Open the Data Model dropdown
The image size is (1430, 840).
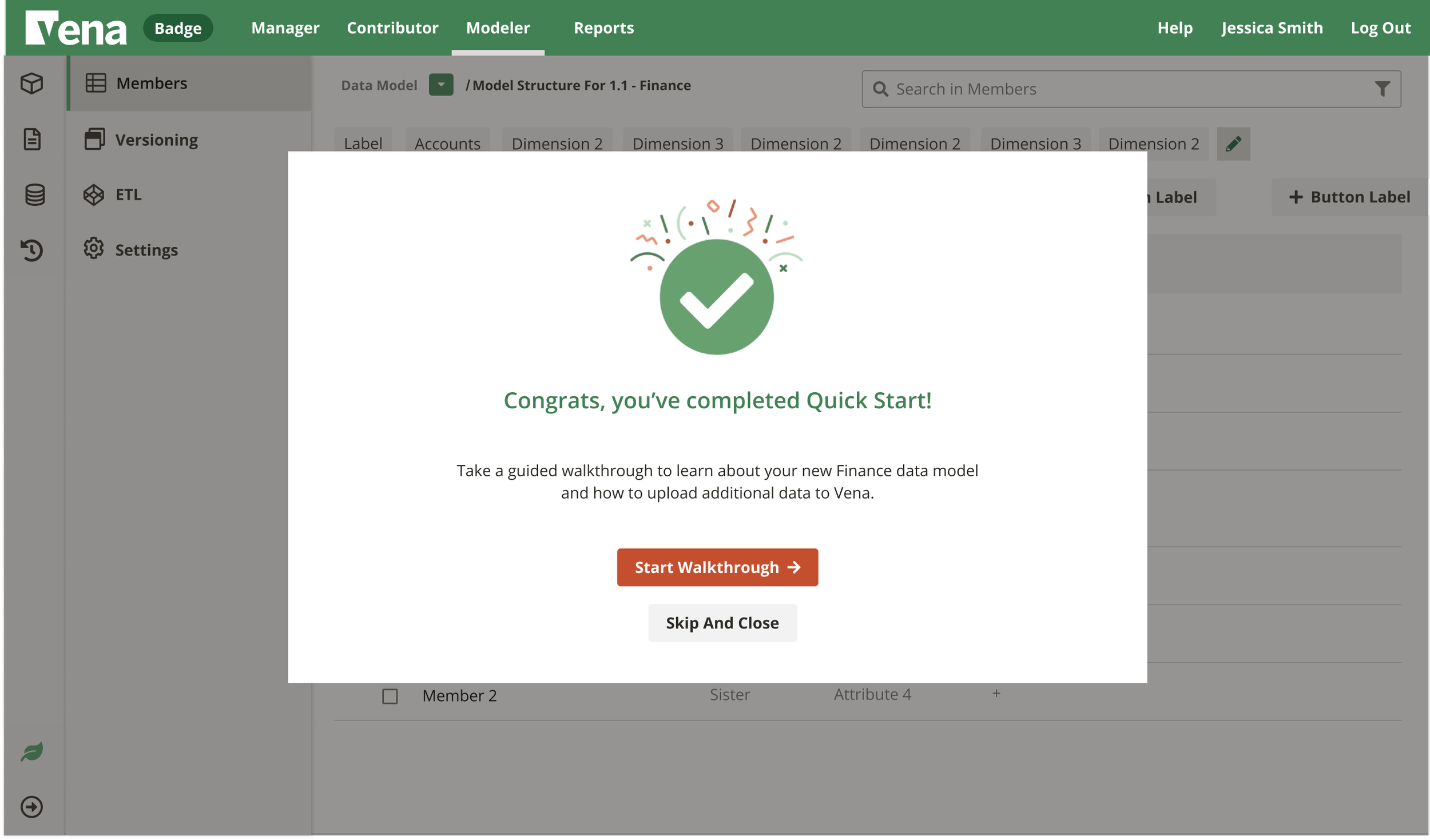pos(440,85)
